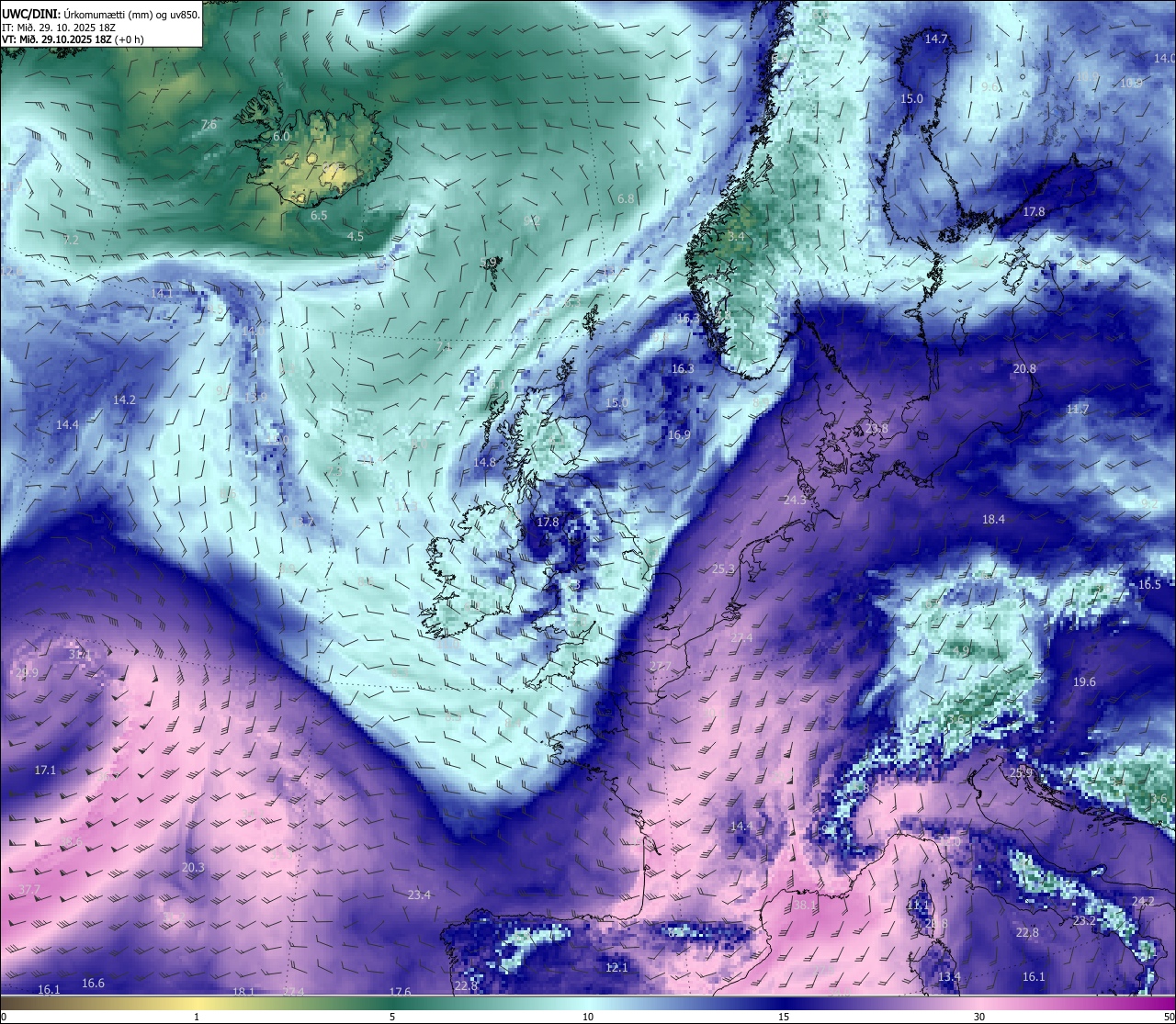Click the legend tick label 1
The width and height of the screenshot is (1176, 1024).
[x=197, y=1017]
